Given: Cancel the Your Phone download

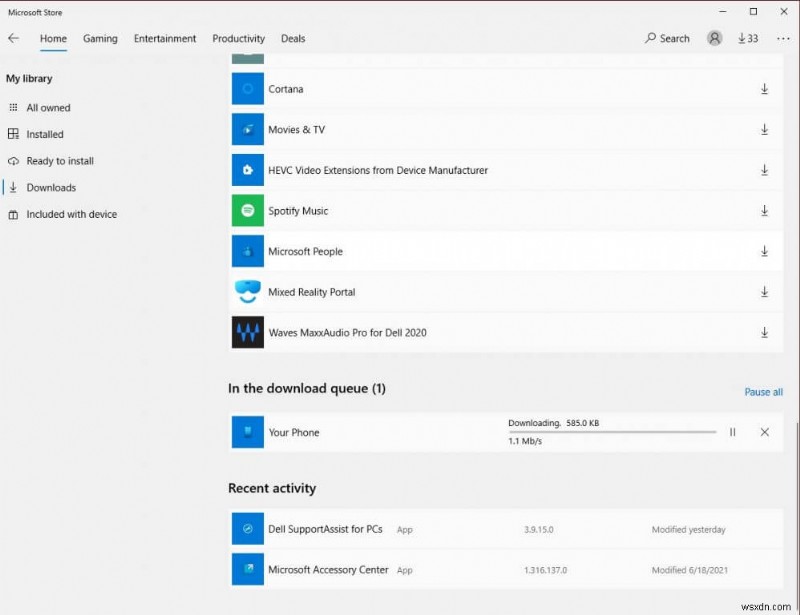Looking at the screenshot, I should (x=764, y=432).
